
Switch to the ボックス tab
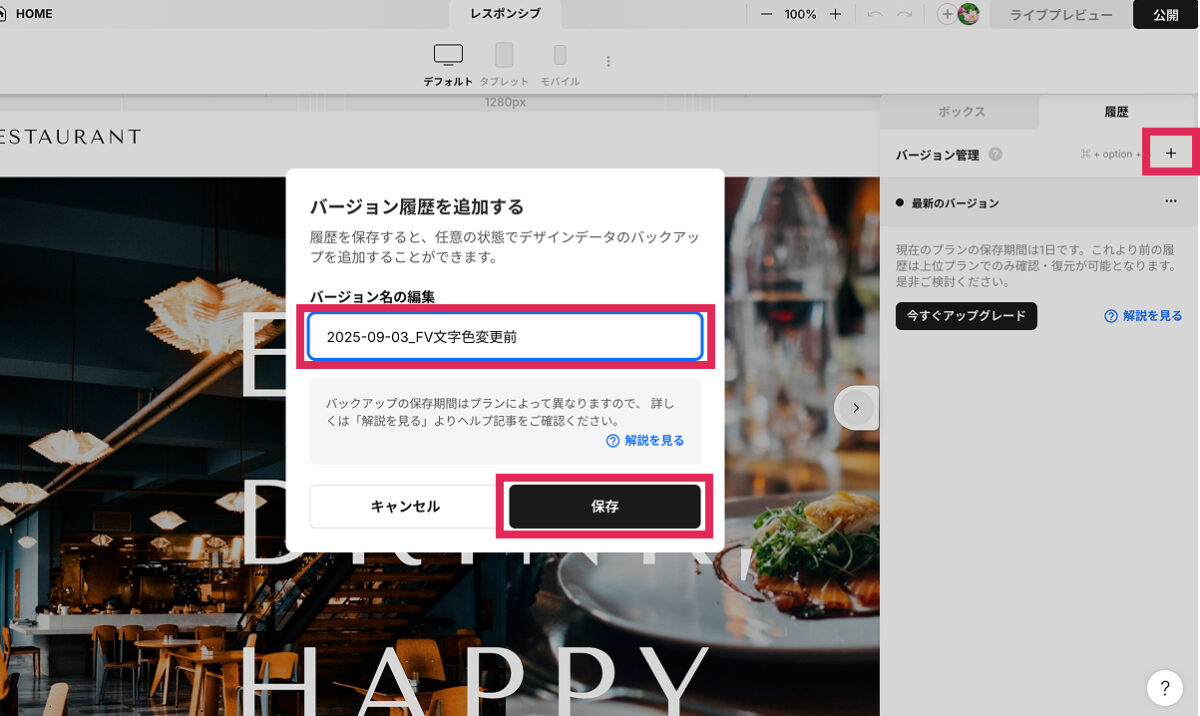click(x=961, y=112)
